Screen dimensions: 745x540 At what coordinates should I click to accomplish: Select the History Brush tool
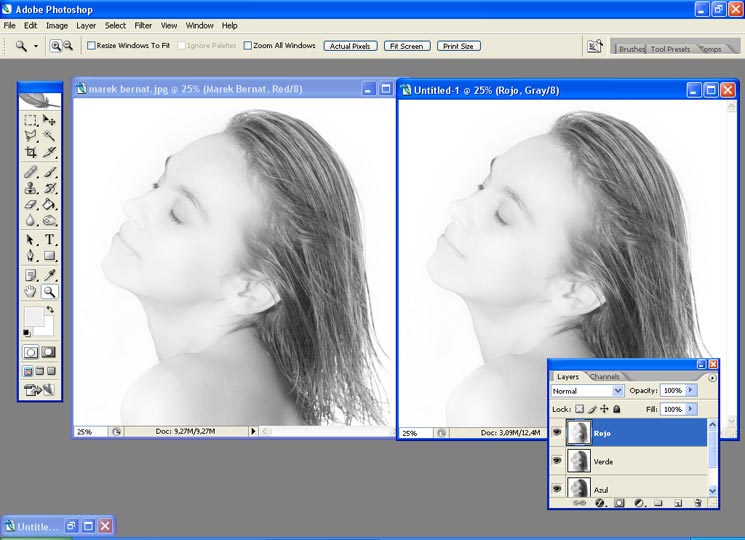49,188
